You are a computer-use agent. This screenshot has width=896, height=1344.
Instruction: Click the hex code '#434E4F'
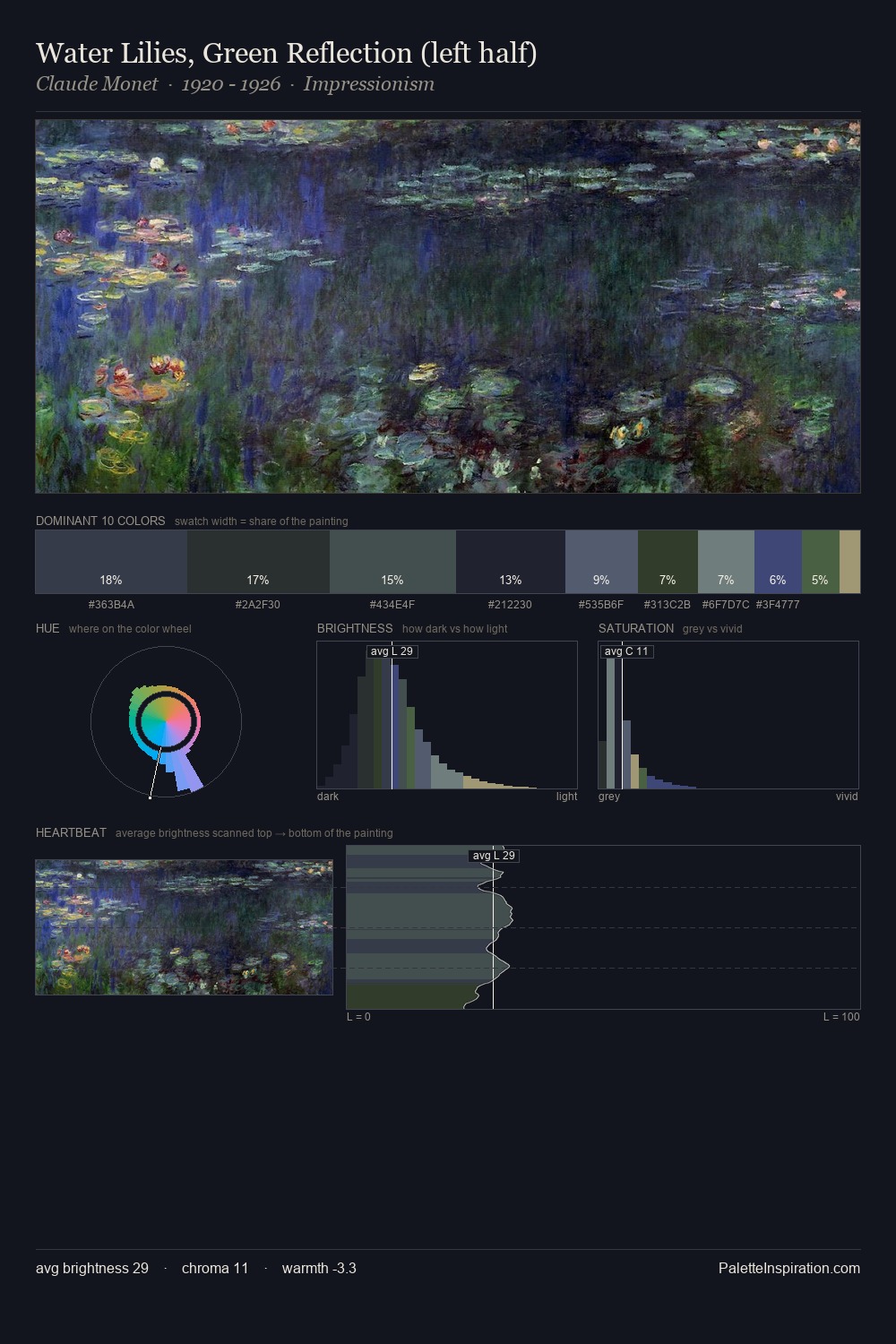[x=392, y=605]
